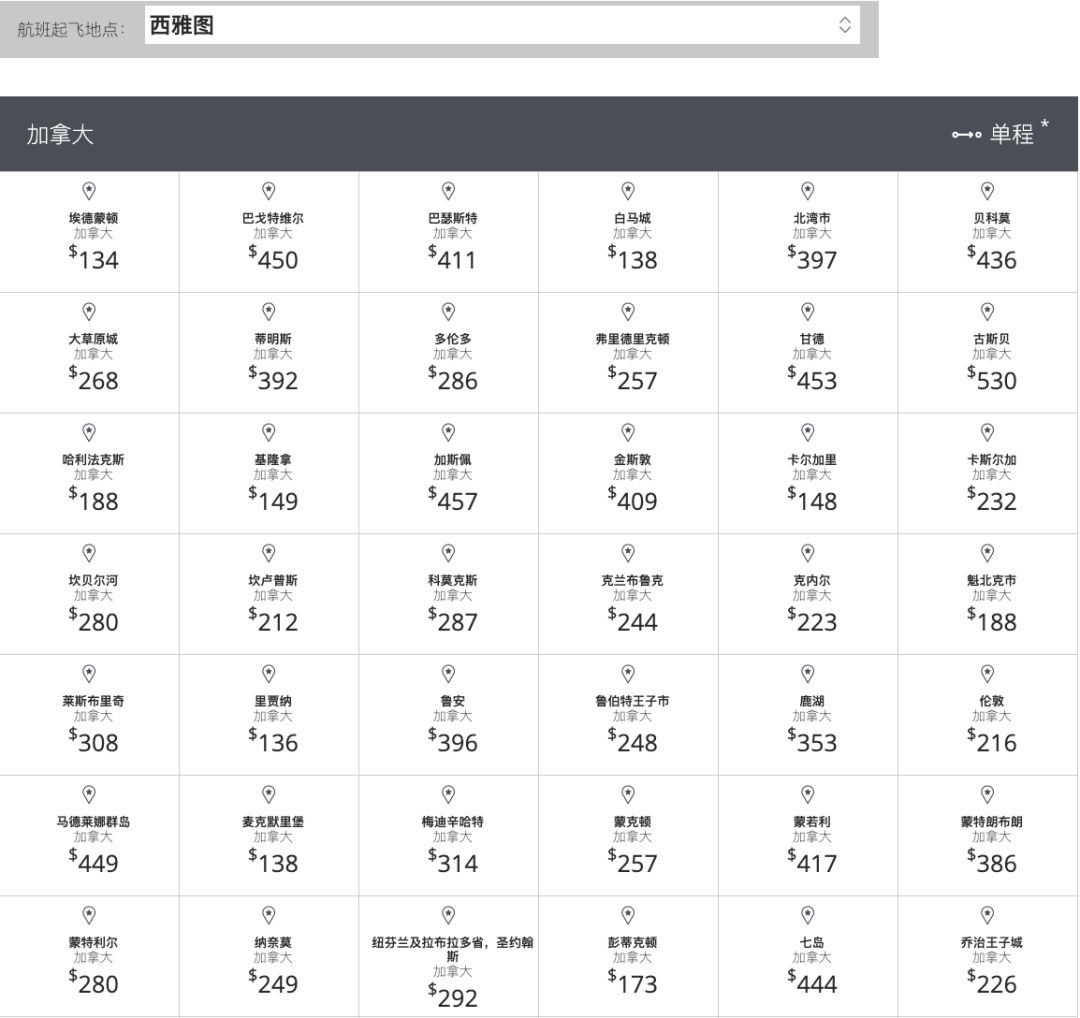Click the $287 fare under 科莫克斯
The image size is (1080, 1018).
coord(453,621)
